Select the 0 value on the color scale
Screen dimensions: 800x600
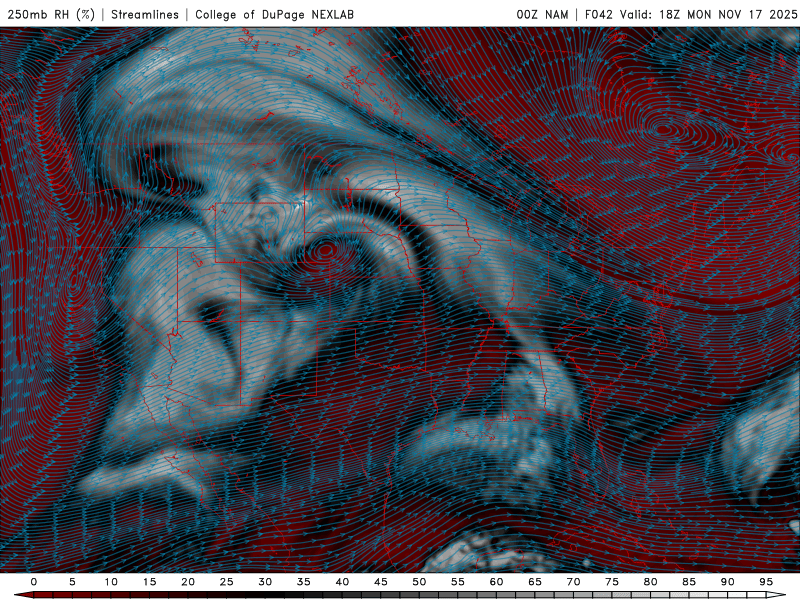click(x=34, y=582)
